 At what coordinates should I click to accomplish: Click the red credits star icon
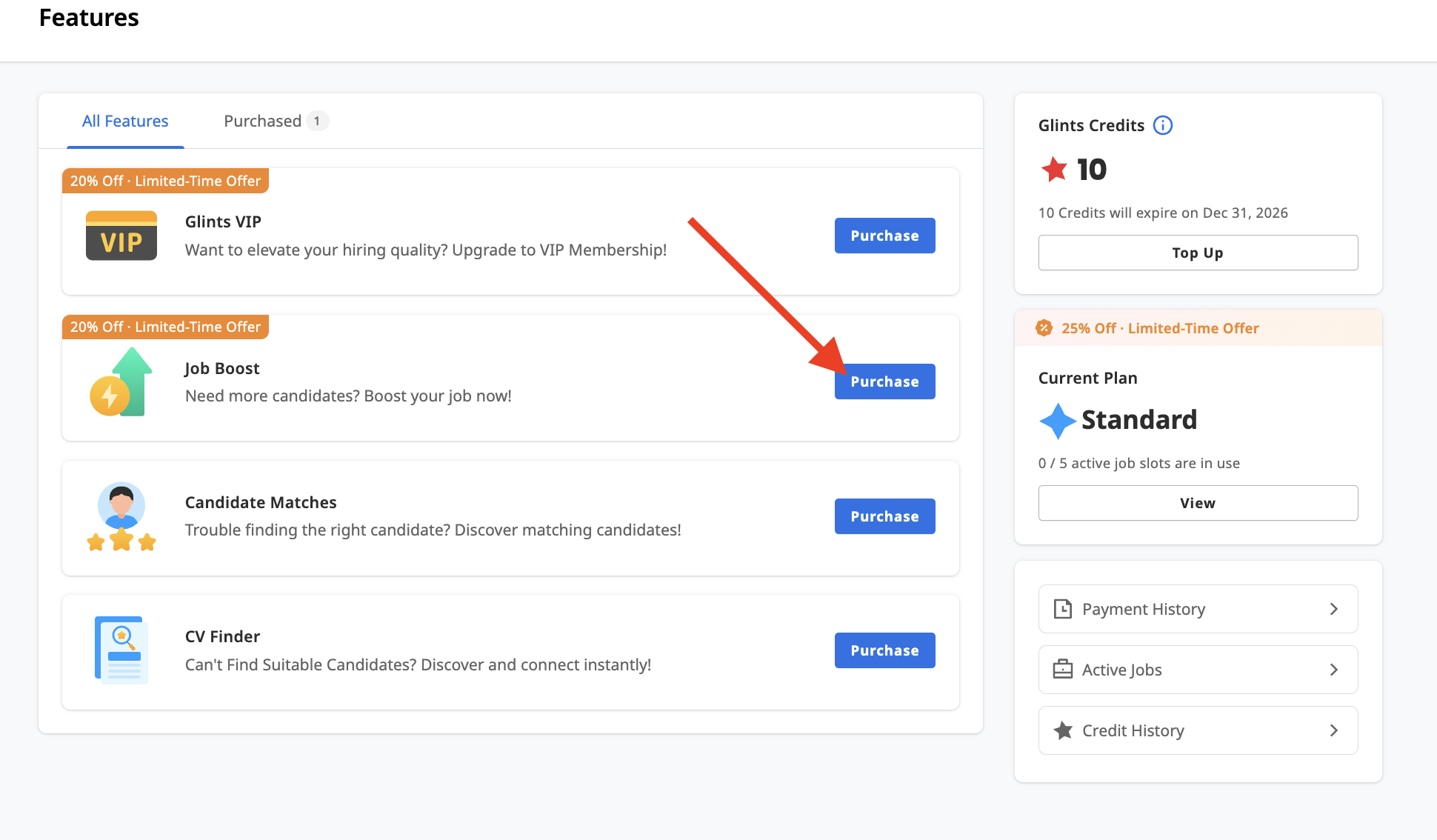1054,170
